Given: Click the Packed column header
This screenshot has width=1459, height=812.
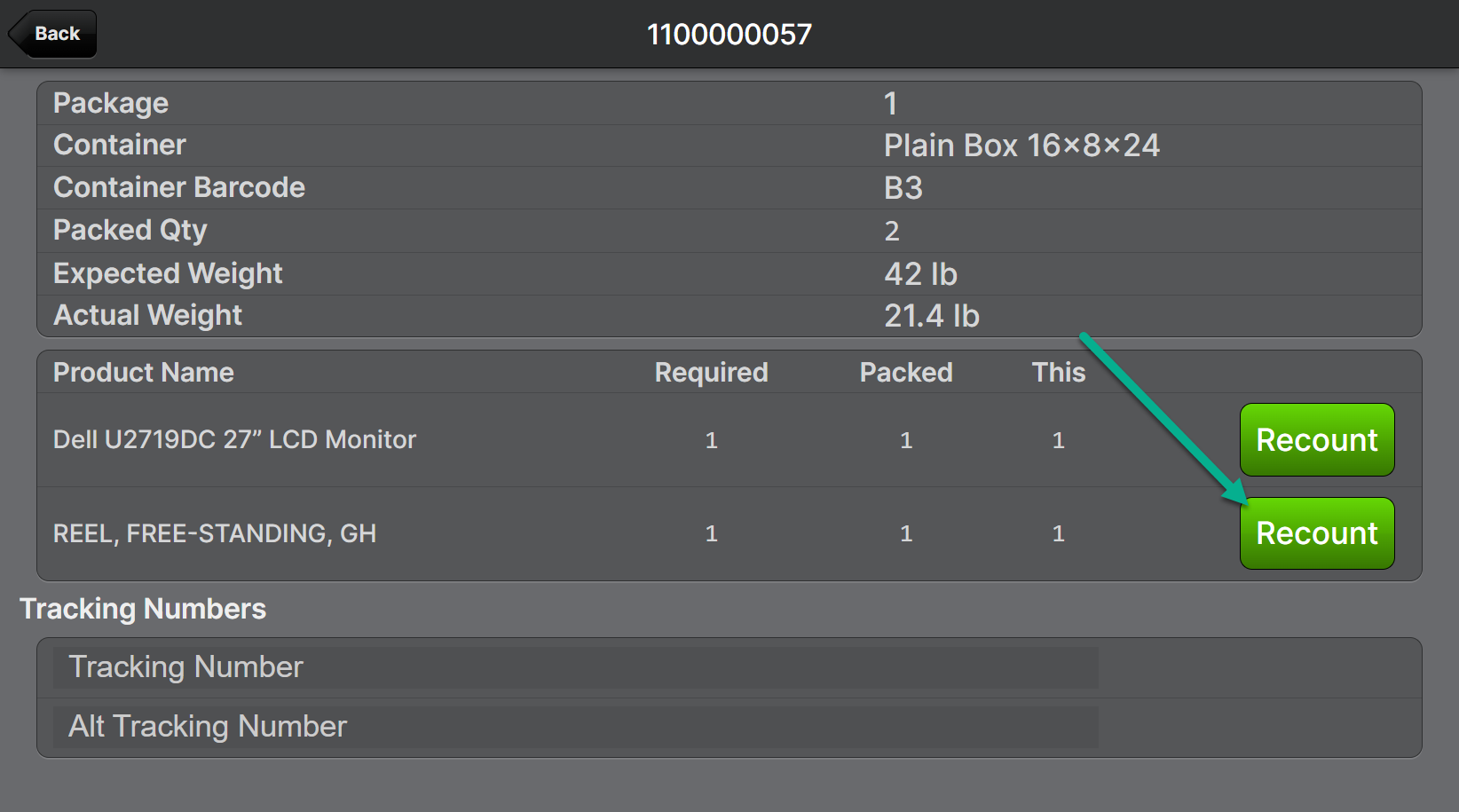Looking at the screenshot, I should [905, 373].
